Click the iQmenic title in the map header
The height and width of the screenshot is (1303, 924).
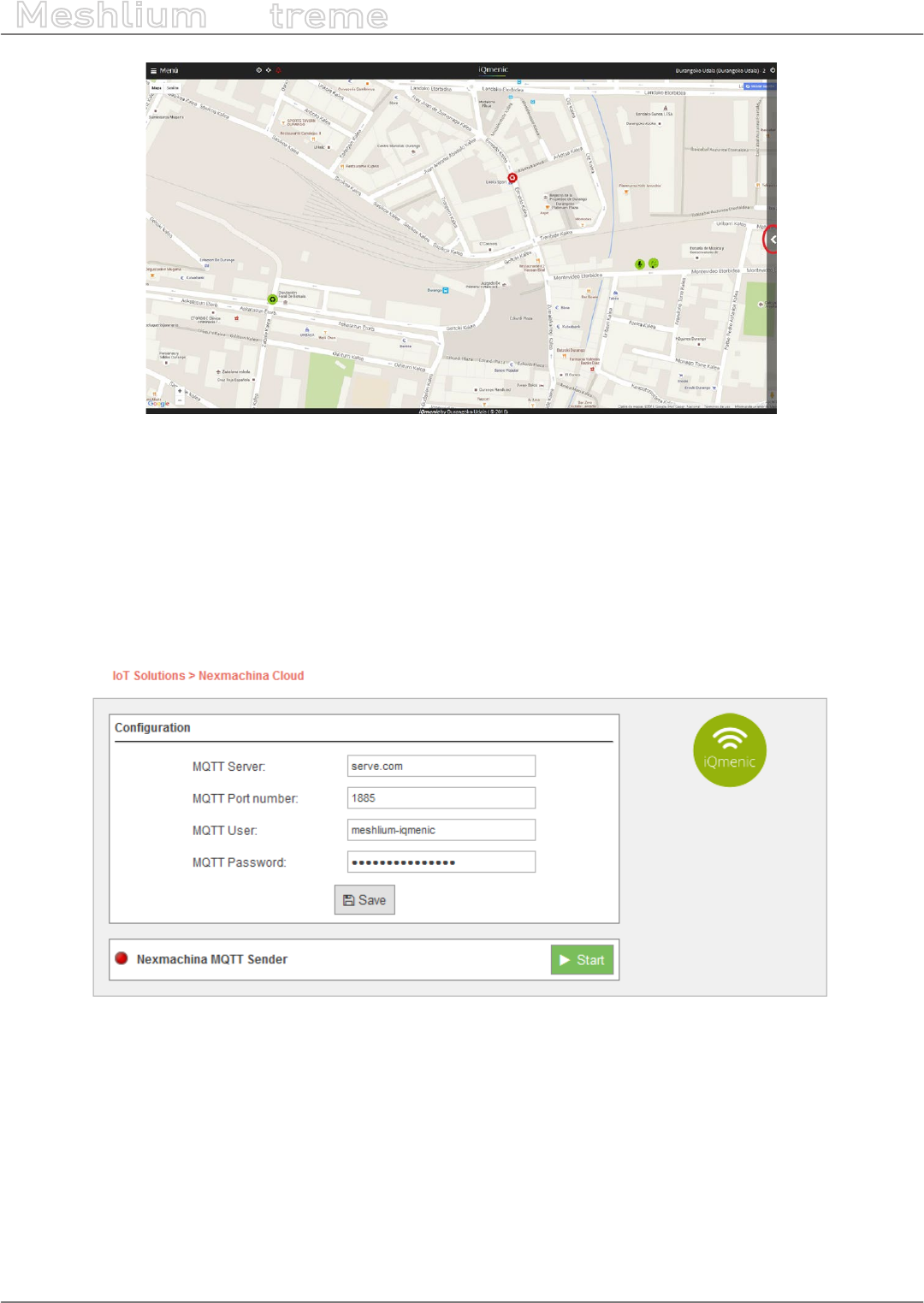[493, 70]
